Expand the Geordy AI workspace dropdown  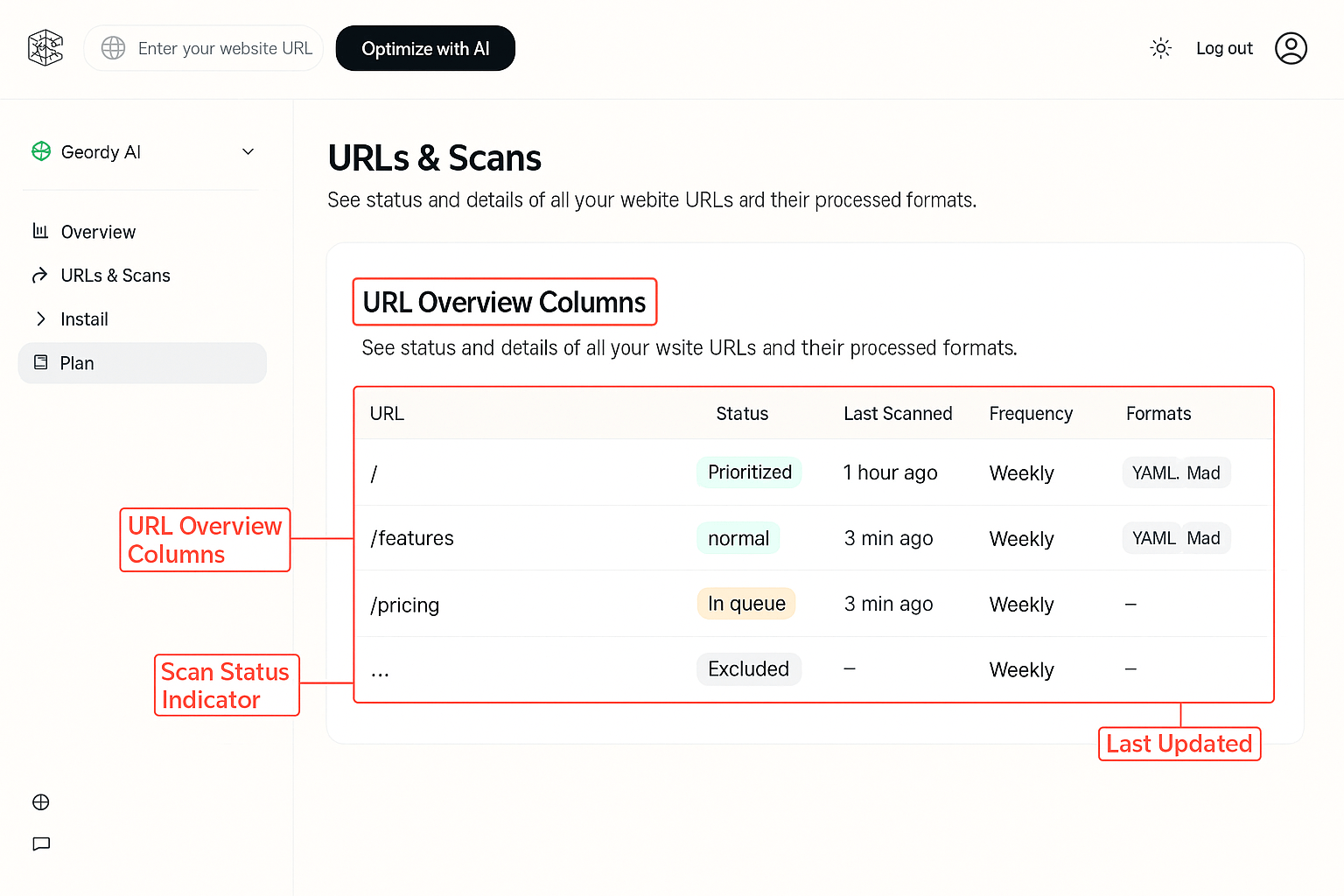coord(248,150)
